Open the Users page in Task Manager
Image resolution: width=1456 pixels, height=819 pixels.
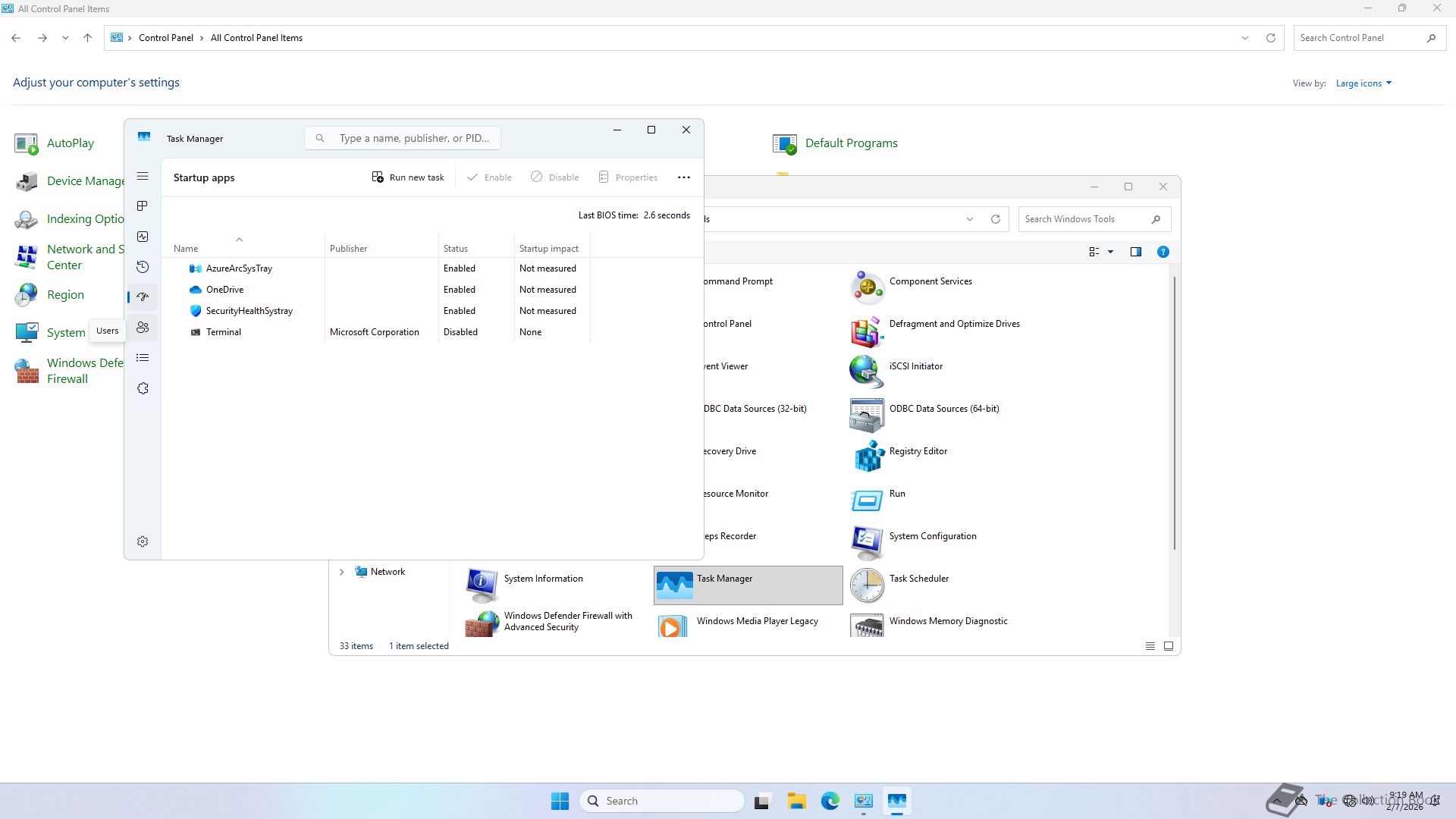coord(142,328)
